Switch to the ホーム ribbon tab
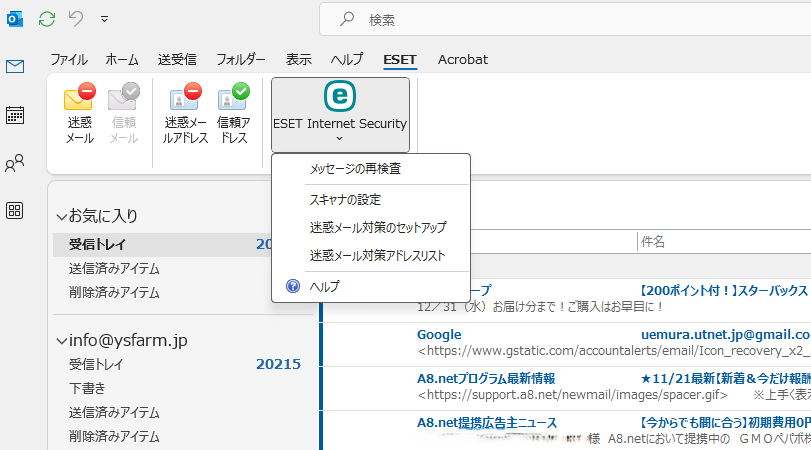This screenshot has width=811, height=450. (122, 59)
